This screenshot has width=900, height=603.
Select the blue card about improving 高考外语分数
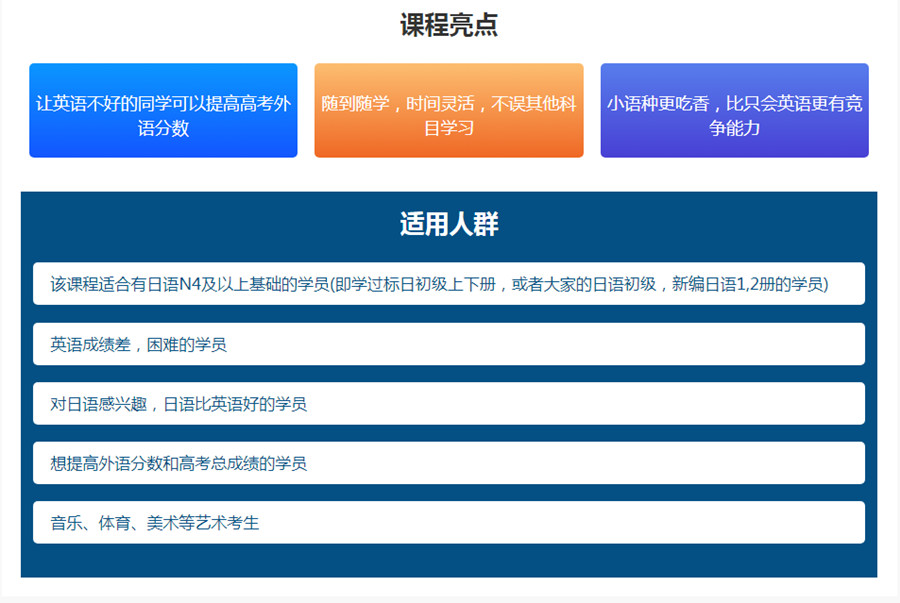(x=163, y=111)
